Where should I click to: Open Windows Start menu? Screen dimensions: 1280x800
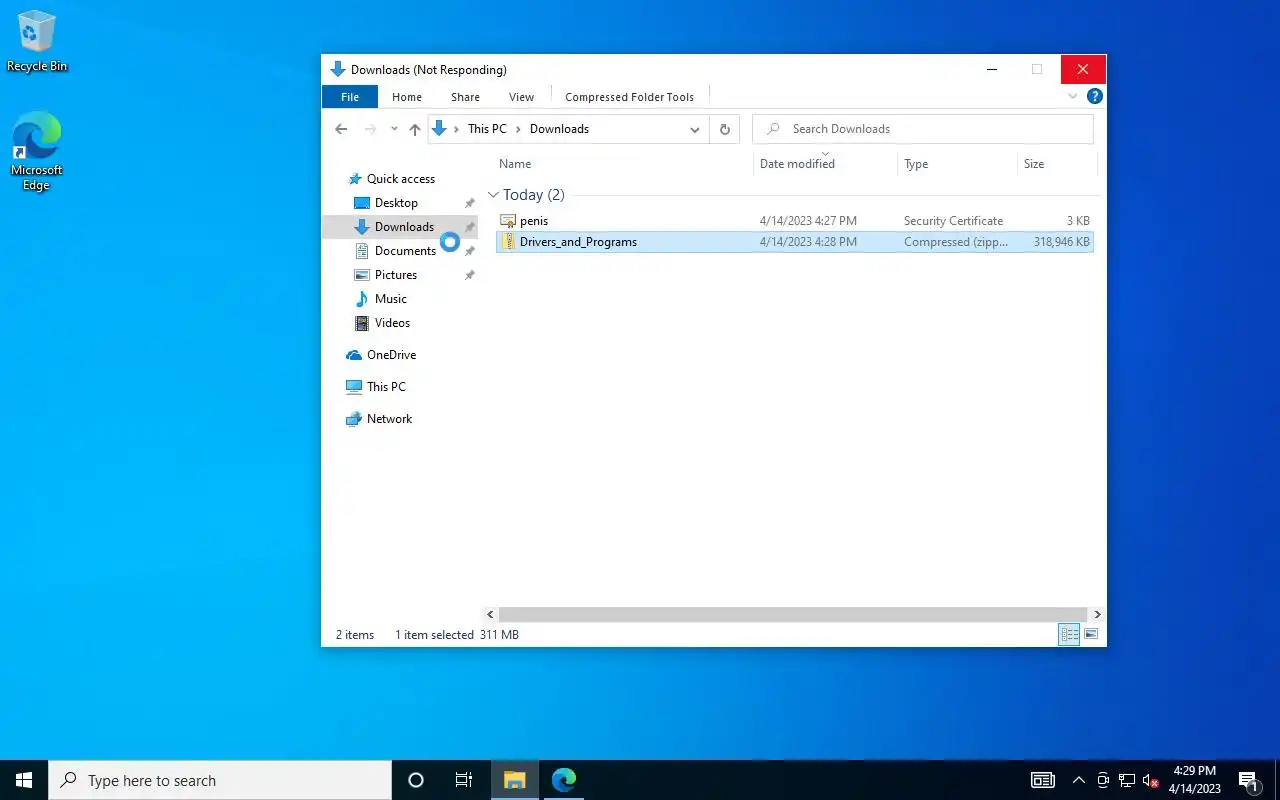[x=24, y=780]
